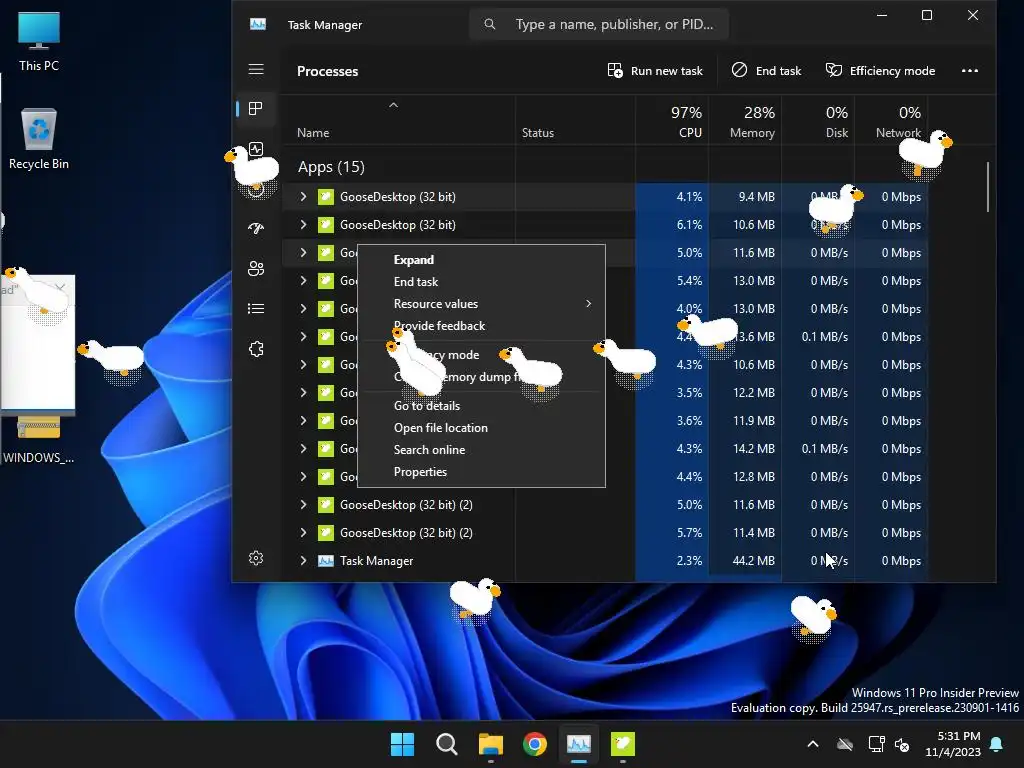Show hidden system tray icons chevron
This screenshot has width=1024, height=768.
pos(813,744)
